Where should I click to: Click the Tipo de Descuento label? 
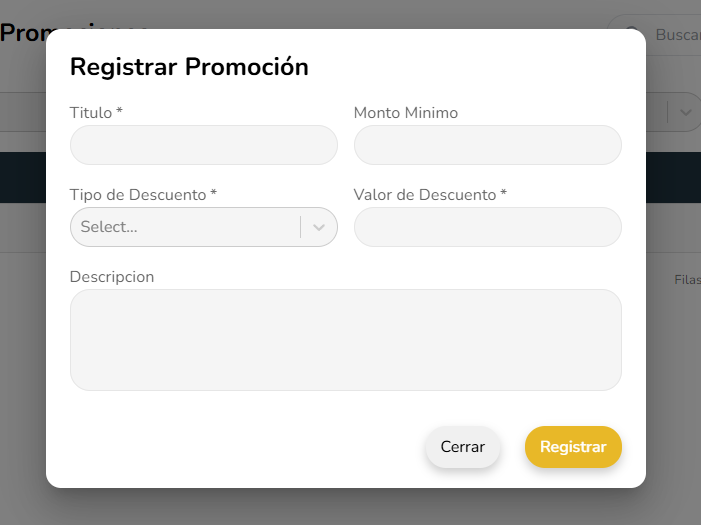click(143, 195)
